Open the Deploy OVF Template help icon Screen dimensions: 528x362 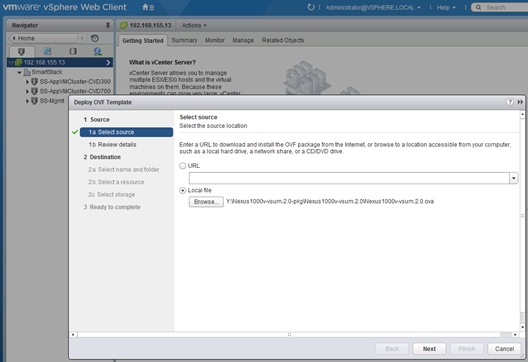click(510, 102)
